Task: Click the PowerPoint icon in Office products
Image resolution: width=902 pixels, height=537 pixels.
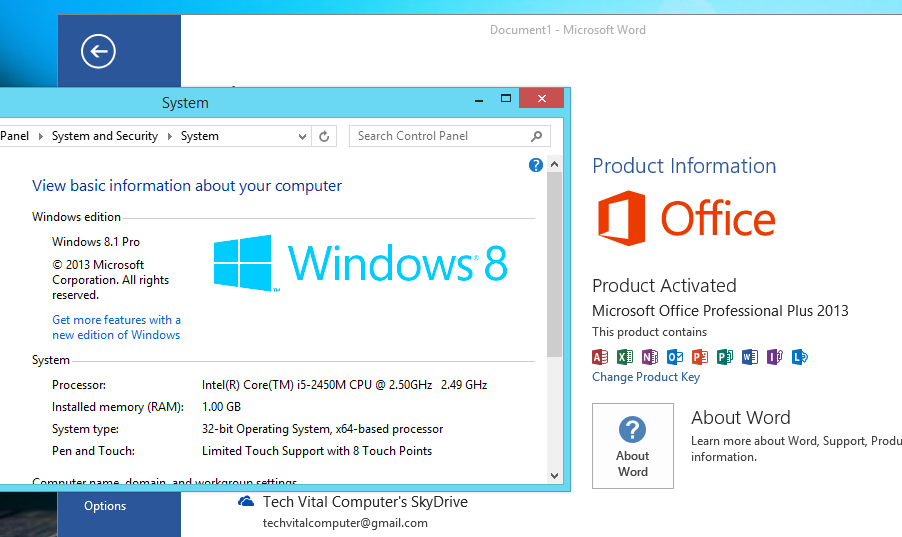Action: (700, 357)
